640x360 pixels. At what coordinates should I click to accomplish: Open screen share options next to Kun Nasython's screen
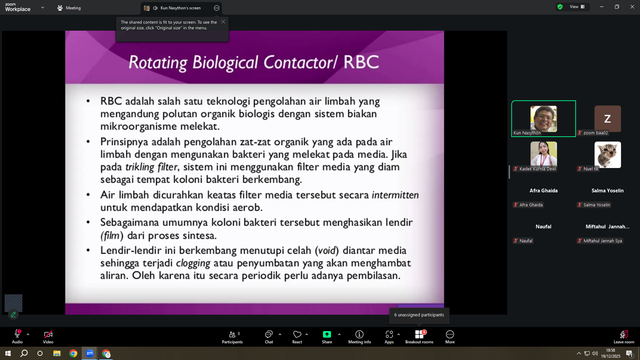coord(216,8)
